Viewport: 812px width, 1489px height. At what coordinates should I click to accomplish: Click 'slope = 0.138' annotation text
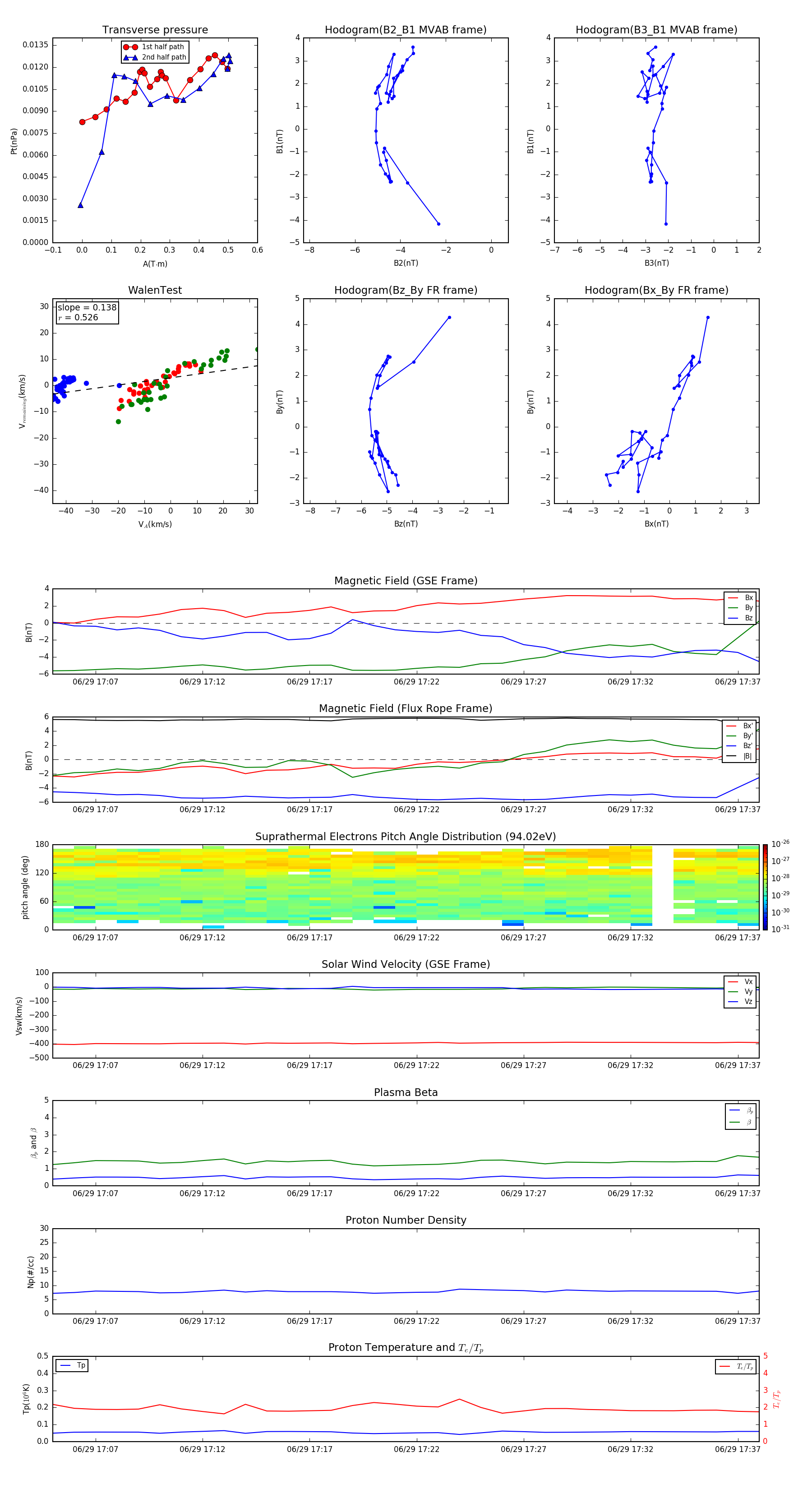tap(87, 308)
